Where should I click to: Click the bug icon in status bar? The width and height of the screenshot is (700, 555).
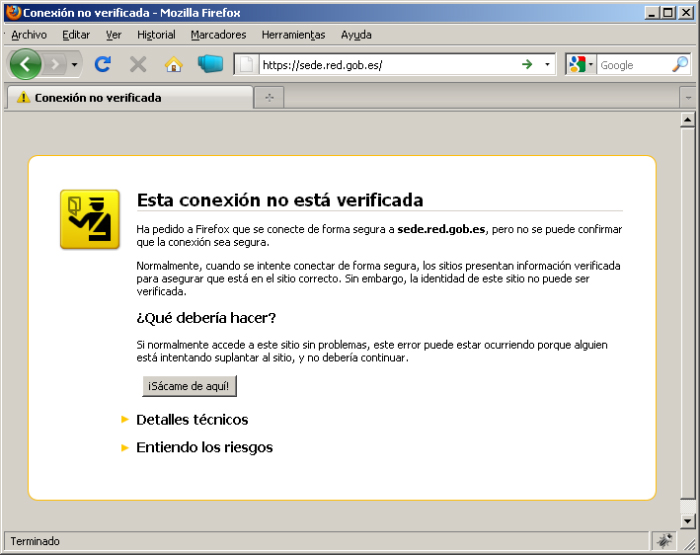[x=664, y=541]
